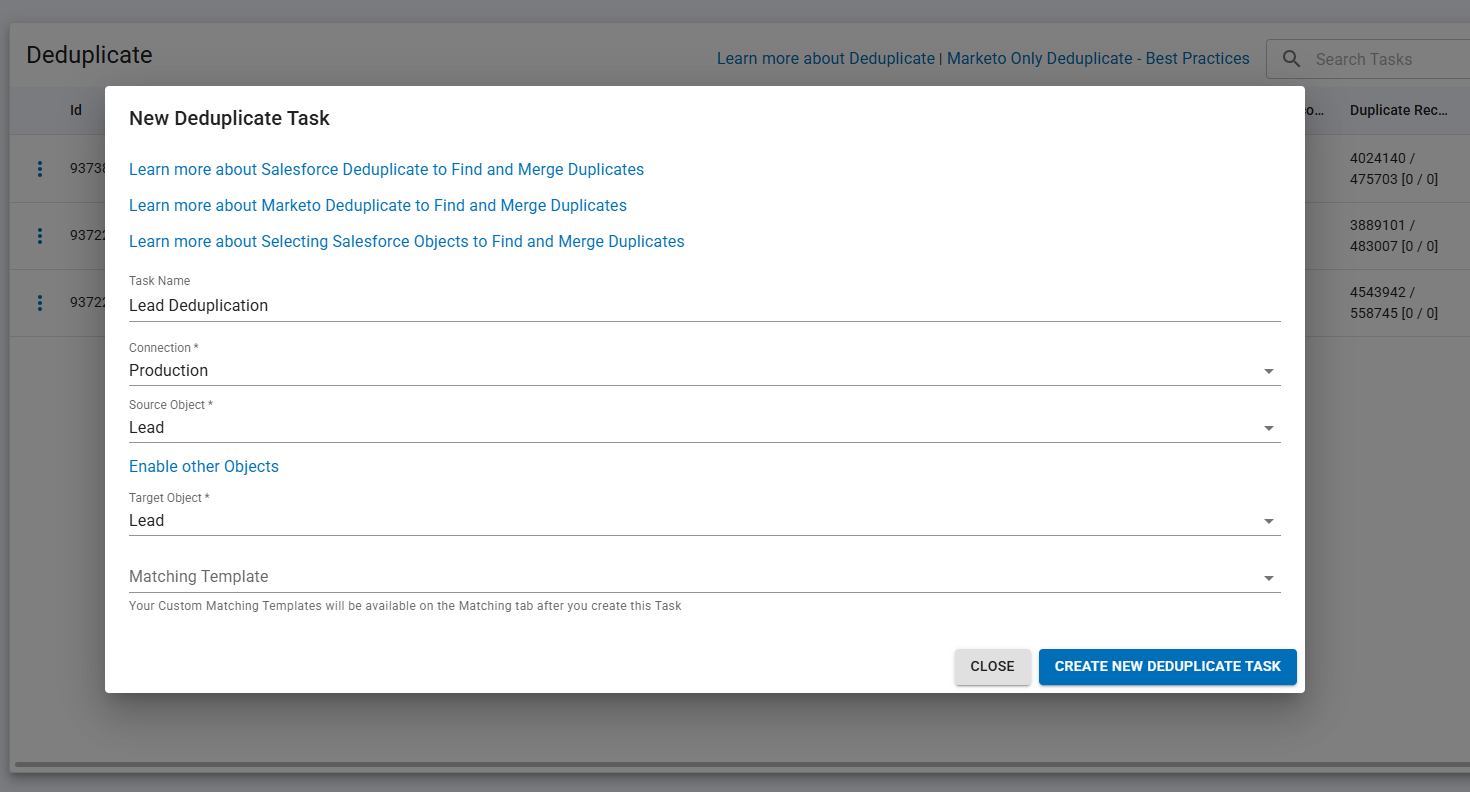Open the Connection dropdown
Viewport: 1470px width, 792px height.
[1268, 370]
